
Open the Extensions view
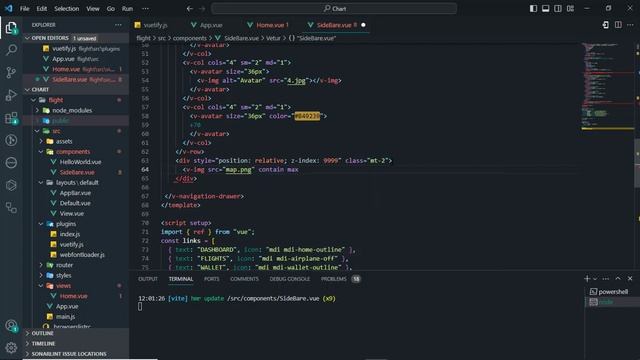click(x=11, y=118)
